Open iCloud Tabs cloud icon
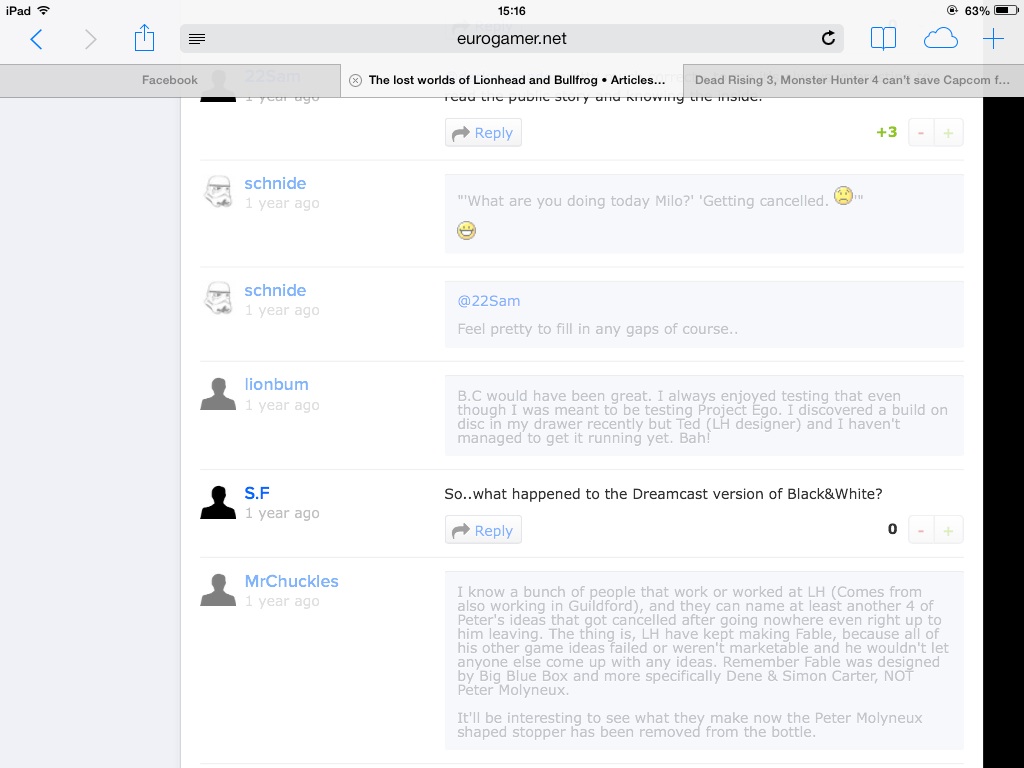 coord(940,39)
